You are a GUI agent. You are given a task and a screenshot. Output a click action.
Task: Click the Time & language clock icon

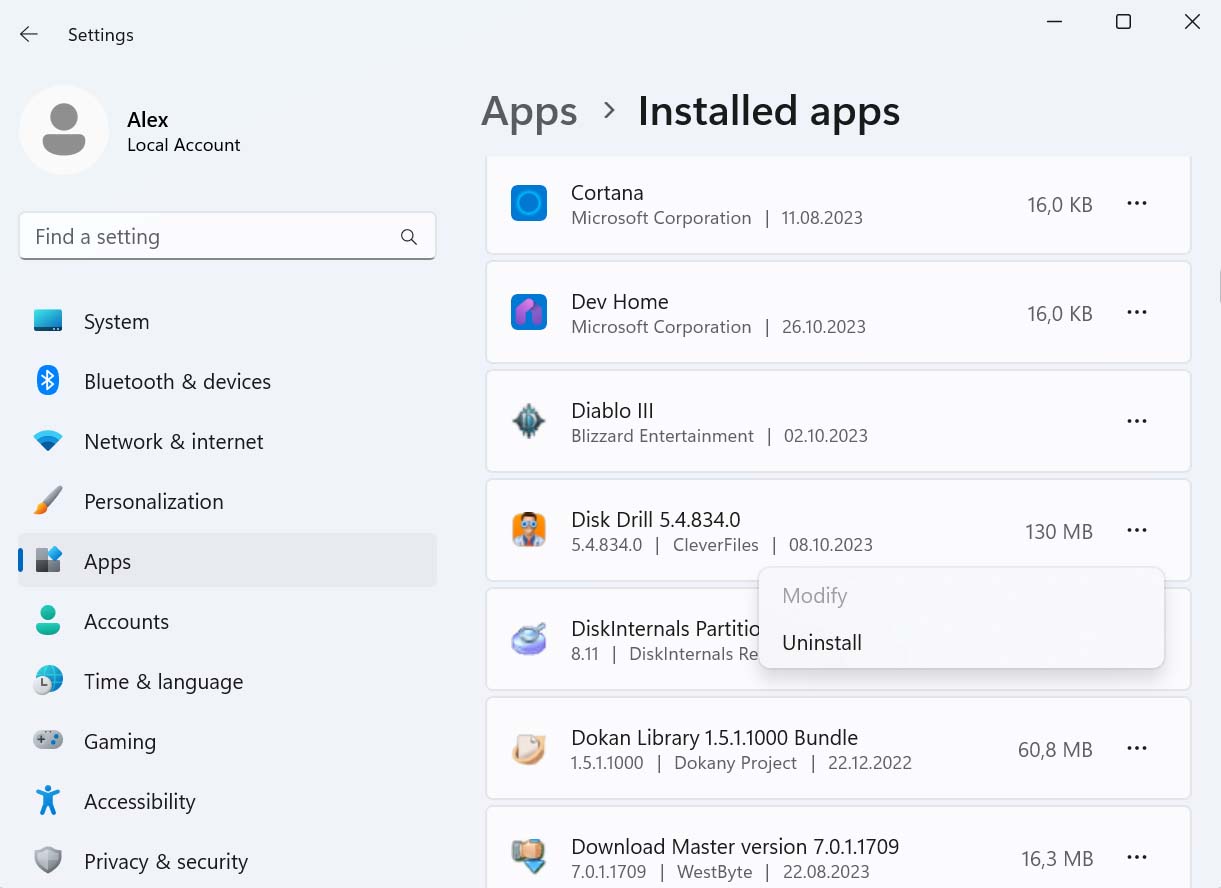48,681
